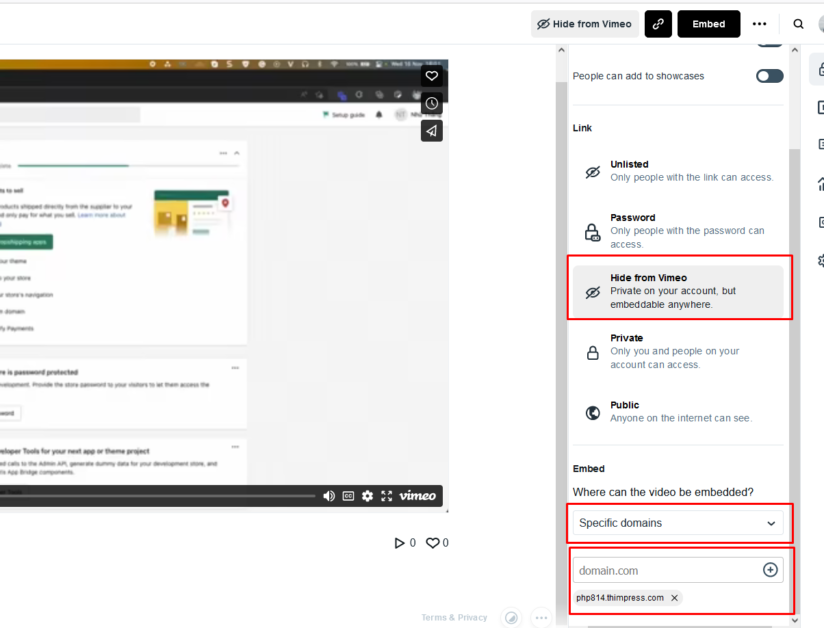Open the Terms & Privacy link

(454, 617)
